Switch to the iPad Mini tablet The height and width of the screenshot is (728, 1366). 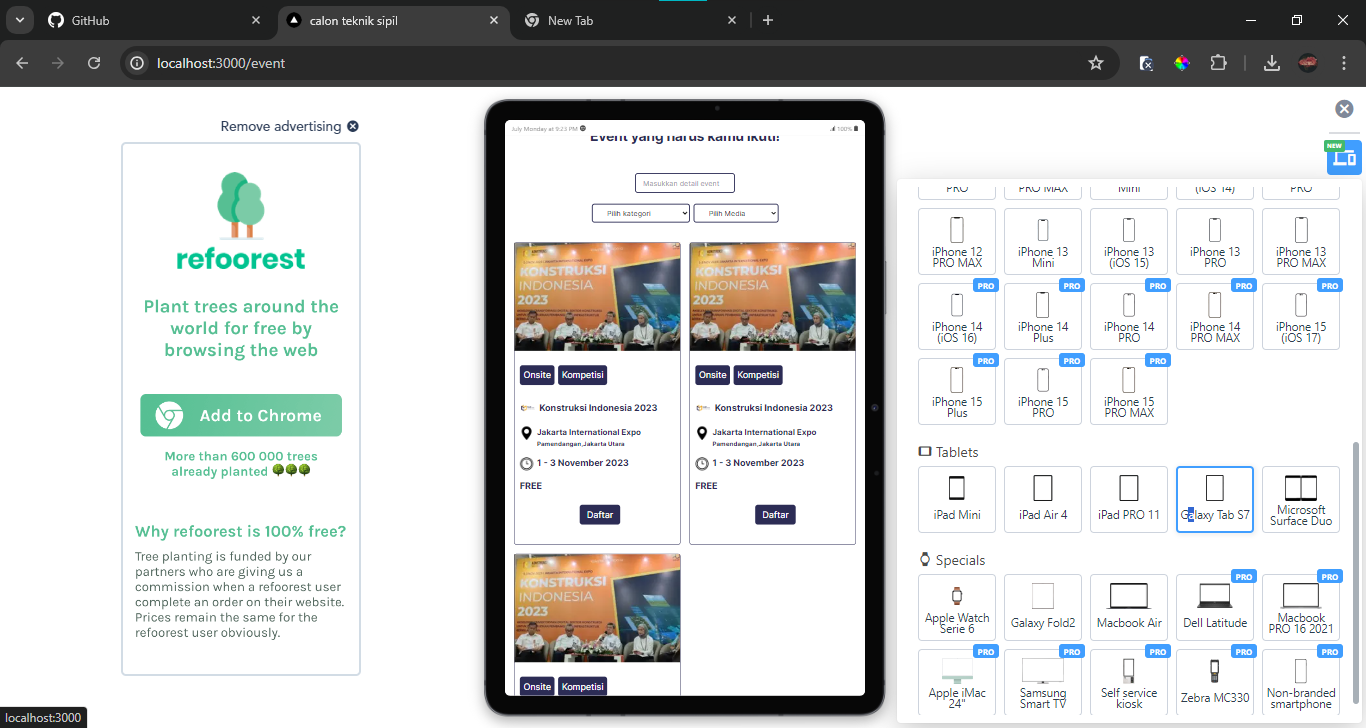[957, 499]
